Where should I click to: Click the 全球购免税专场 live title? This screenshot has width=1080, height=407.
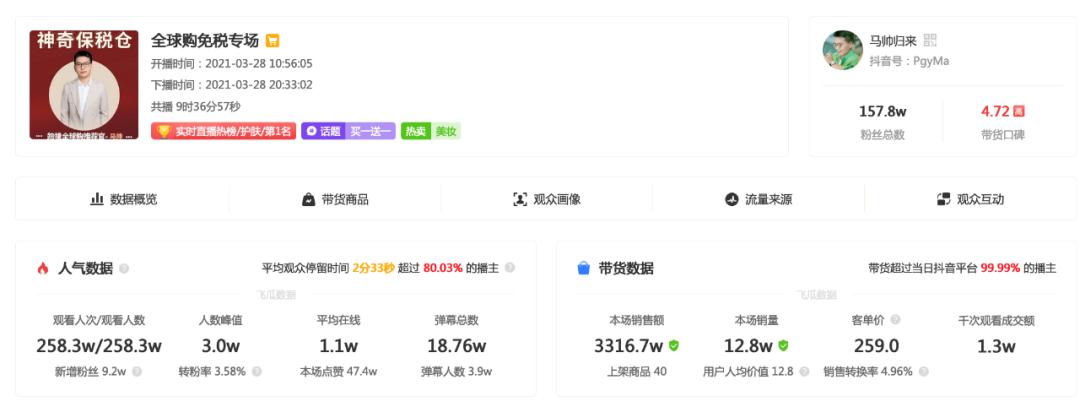(205, 41)
